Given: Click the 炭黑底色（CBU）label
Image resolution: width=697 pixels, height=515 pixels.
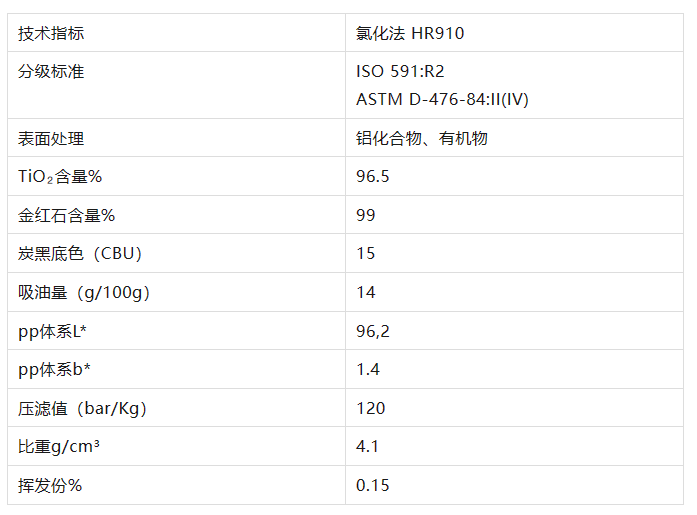Looking at the screenshot, I should [x=80, y=254].
